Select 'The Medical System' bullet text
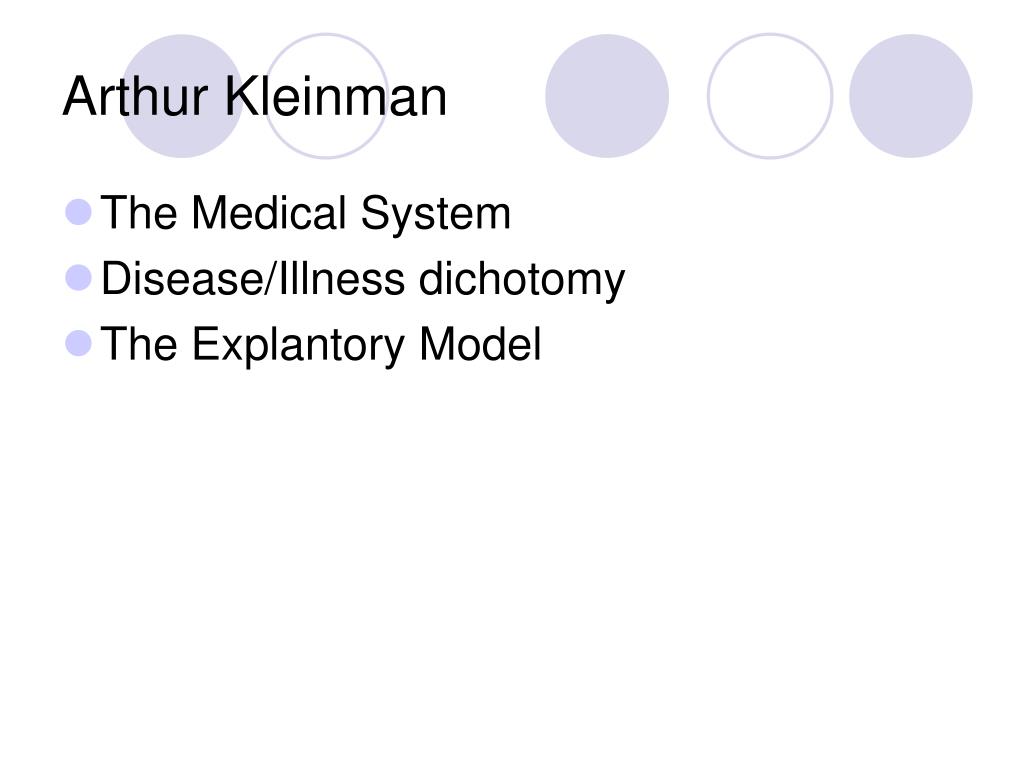Viewport: 1024px width, 768px height. 306,213
